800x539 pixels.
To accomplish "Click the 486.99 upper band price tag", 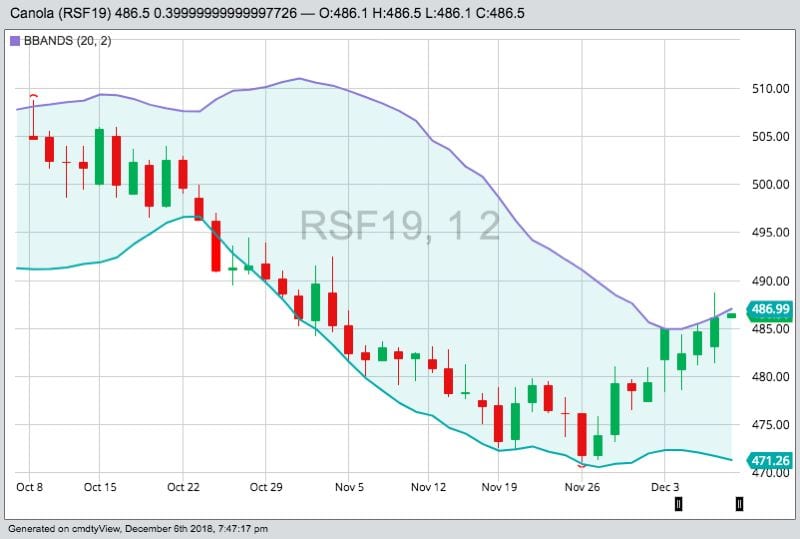I will (x=770, y=309).
